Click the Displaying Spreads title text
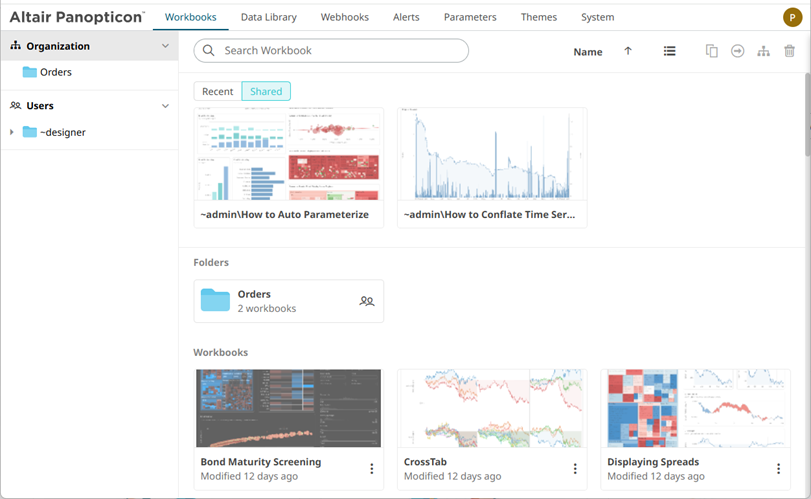Viewport: 811px width, 499px height. point(653,462)
